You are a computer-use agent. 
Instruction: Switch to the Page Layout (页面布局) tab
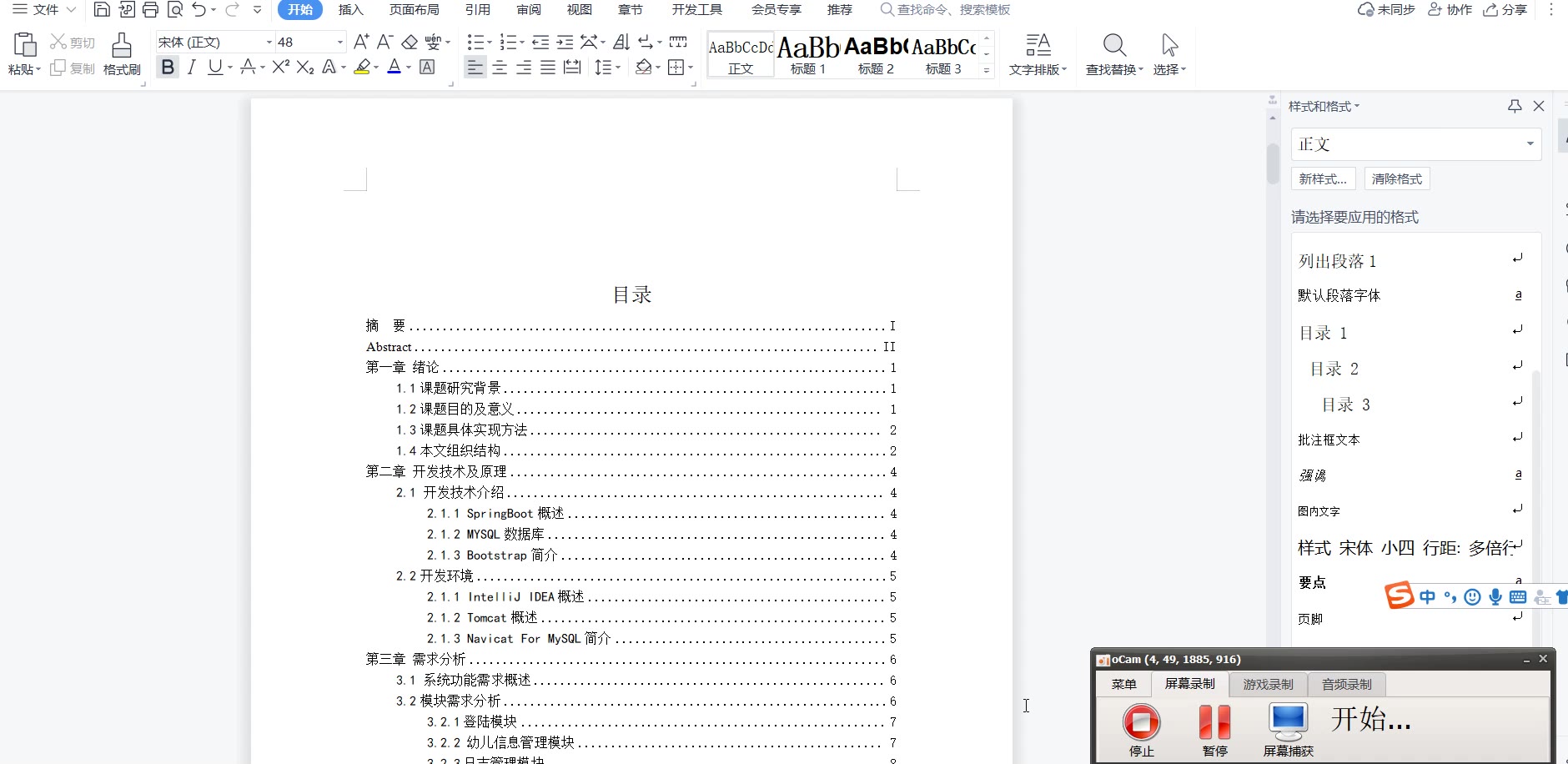coord(415,10)
